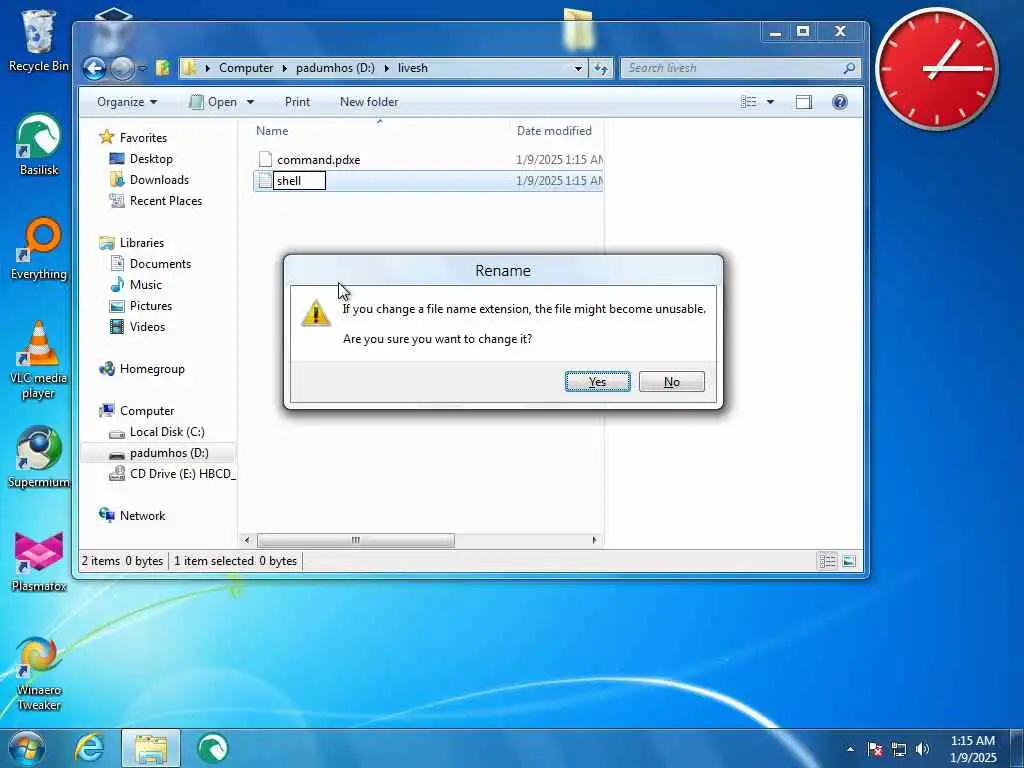Screen dimensions: 1024x768
Task: Show hidden system tray icons arrow
Action: [850, 749]
